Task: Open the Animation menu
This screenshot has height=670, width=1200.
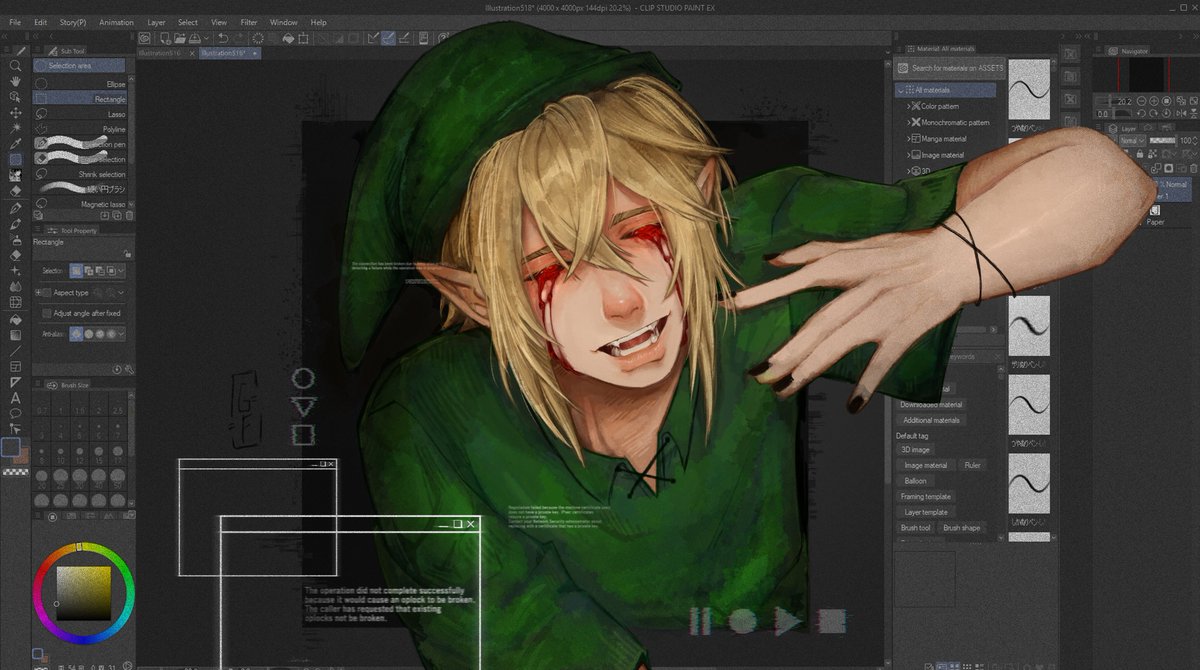Action: point(116,22)
